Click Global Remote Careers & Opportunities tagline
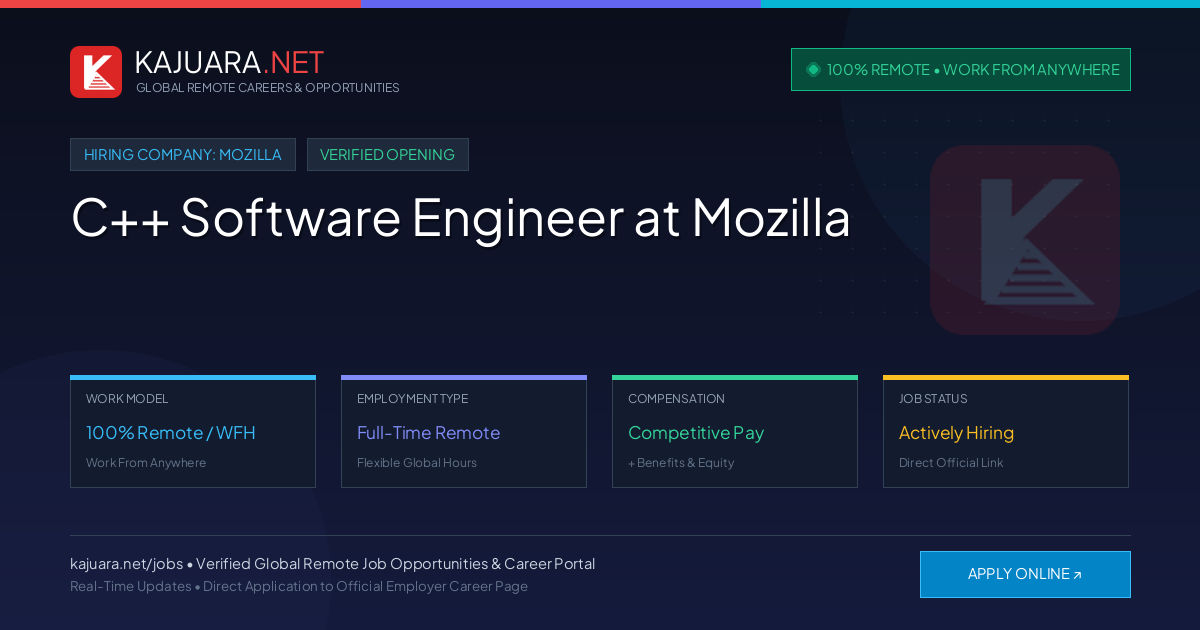The height and width of the screenshot is (630, 1200). pyautogui.click(x=268, y=88)
